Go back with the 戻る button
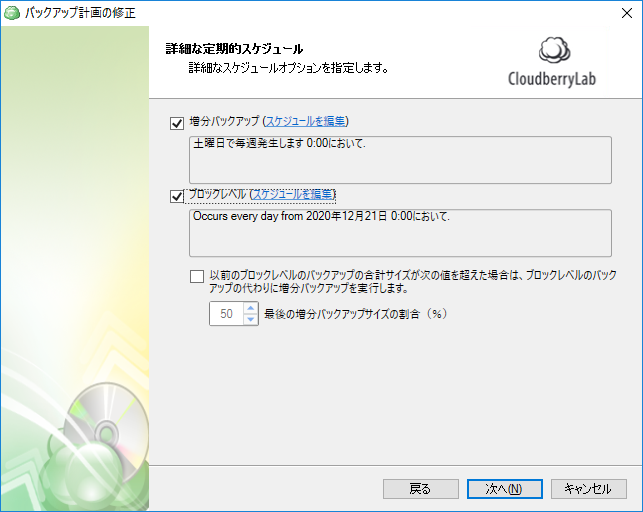Viewport: 643px width, 512px height. 420,489
